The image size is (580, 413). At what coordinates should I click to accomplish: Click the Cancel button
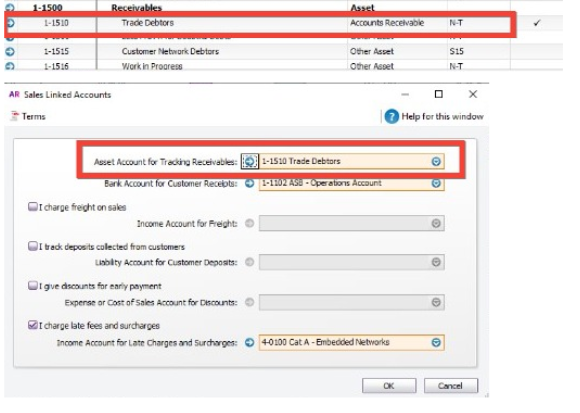[451, 386]
